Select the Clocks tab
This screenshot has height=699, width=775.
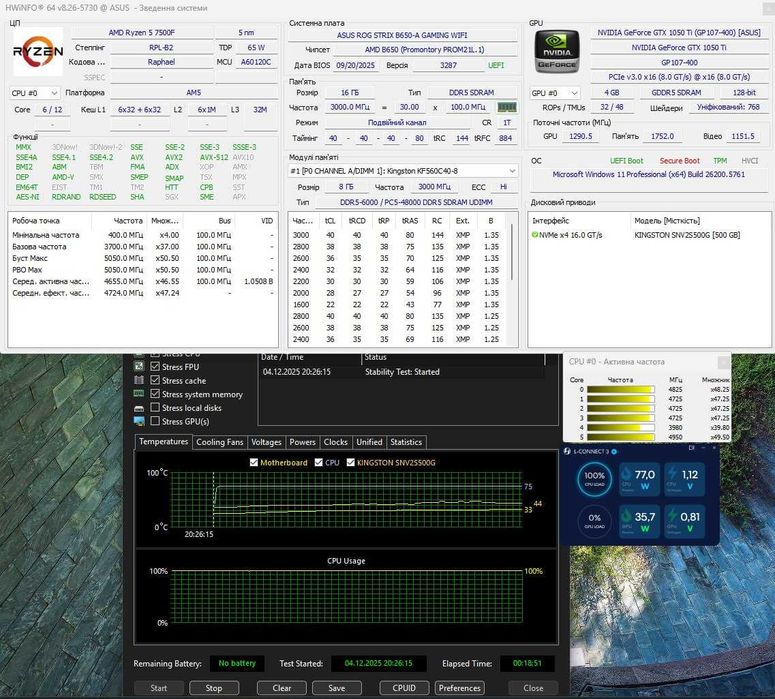click(x=336, y=442)
